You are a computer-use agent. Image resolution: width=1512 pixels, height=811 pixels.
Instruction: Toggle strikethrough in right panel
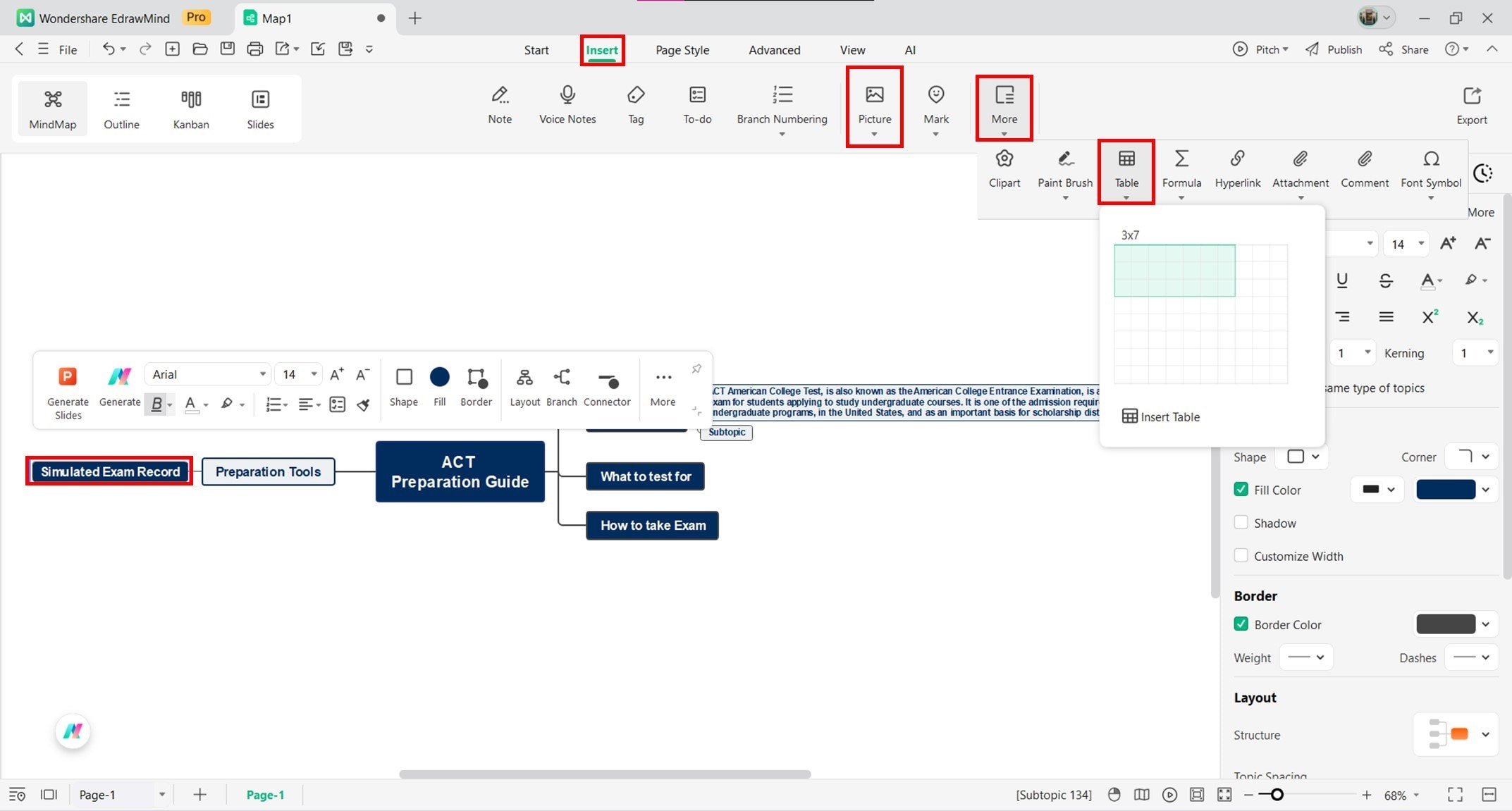(x=1385, y=280)
